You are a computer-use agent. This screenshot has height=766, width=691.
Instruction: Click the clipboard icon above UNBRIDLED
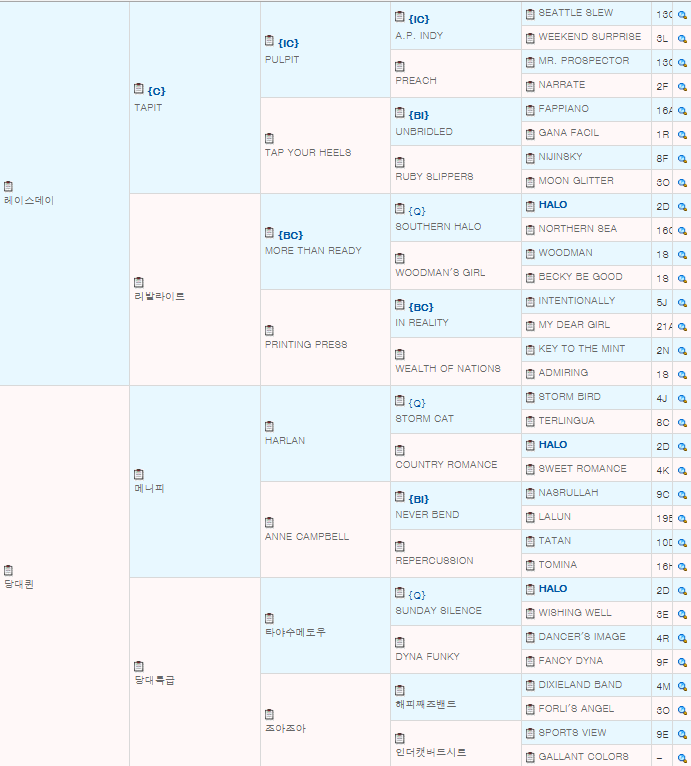tap(399, 113)
